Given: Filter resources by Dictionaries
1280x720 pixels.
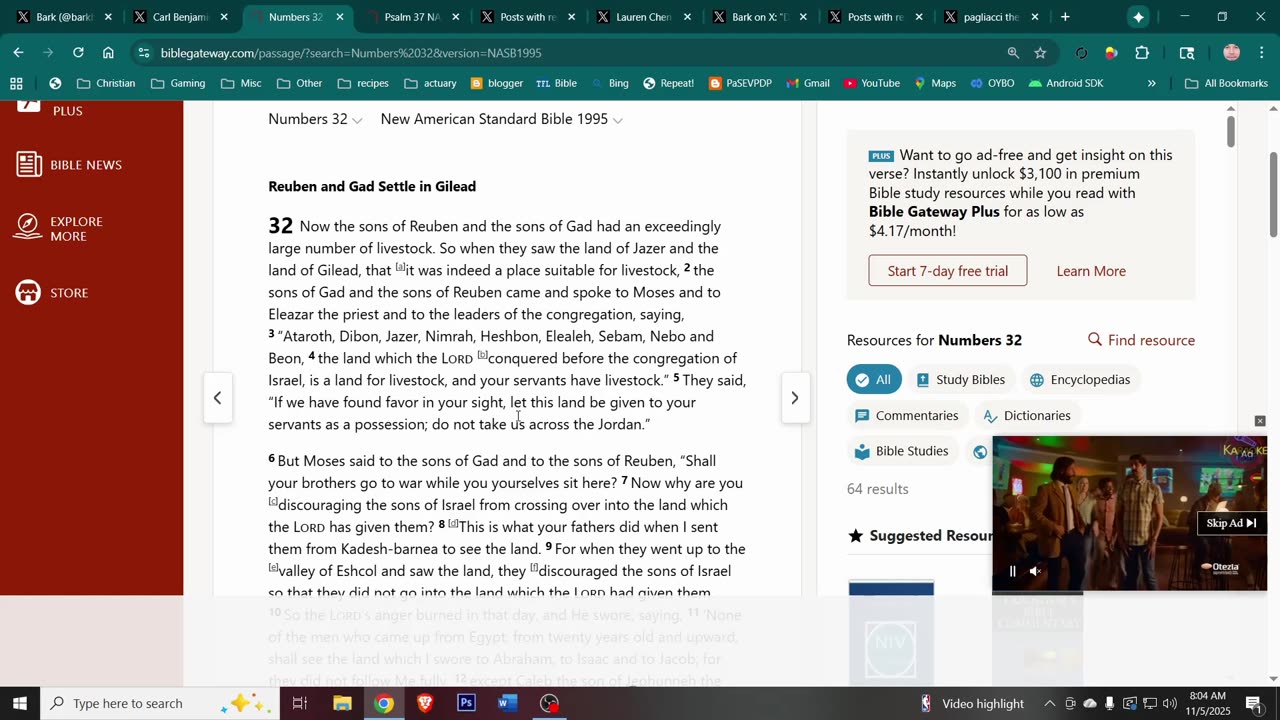Looking at the screenshot, I should [x=1027, y=416].
